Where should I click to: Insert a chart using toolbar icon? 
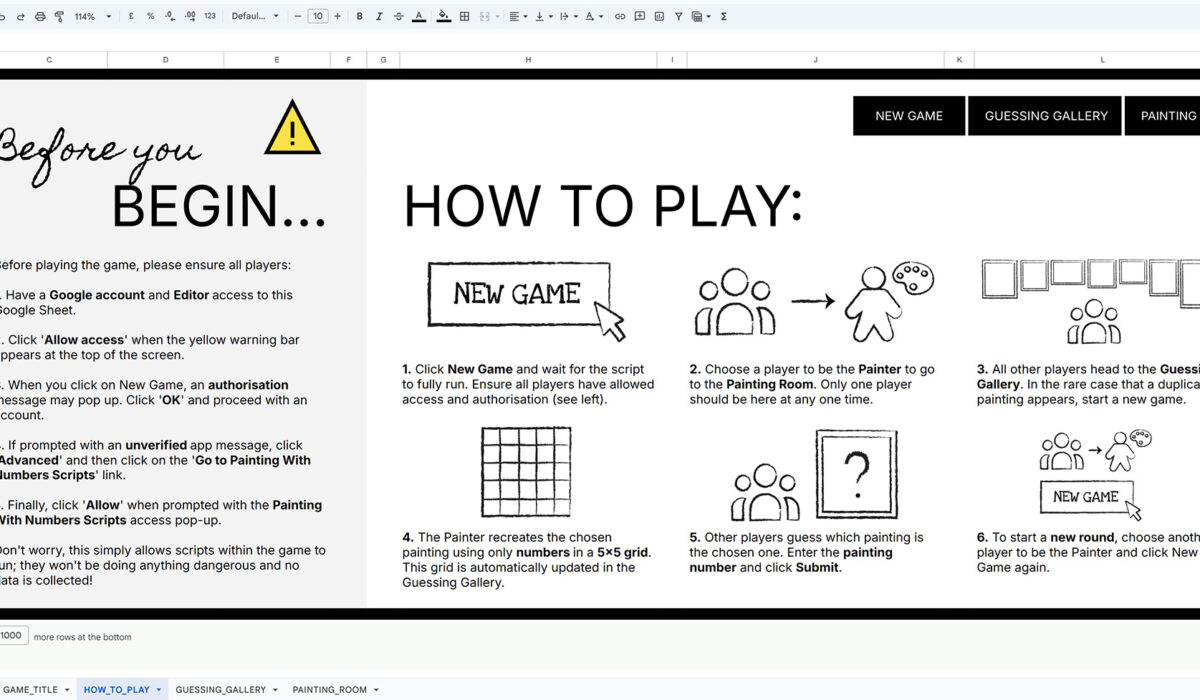tap(659, 17)
